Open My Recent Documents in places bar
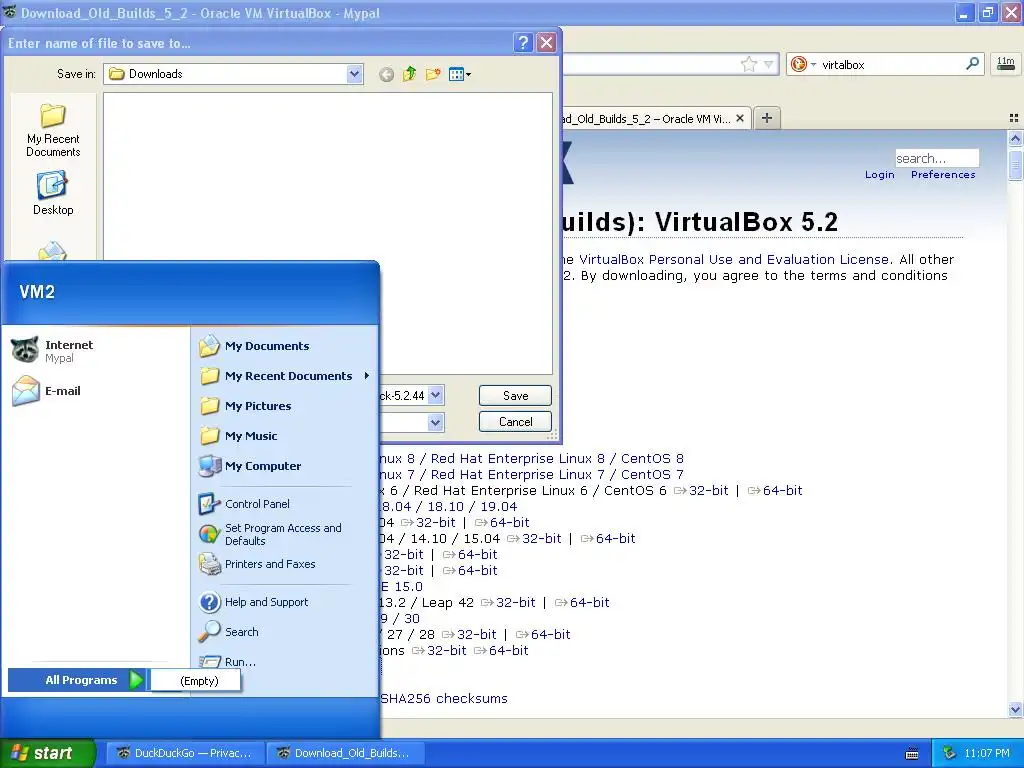Image resolution: width=1024 pixels, height=768 pixels. (x=53, y=131)
